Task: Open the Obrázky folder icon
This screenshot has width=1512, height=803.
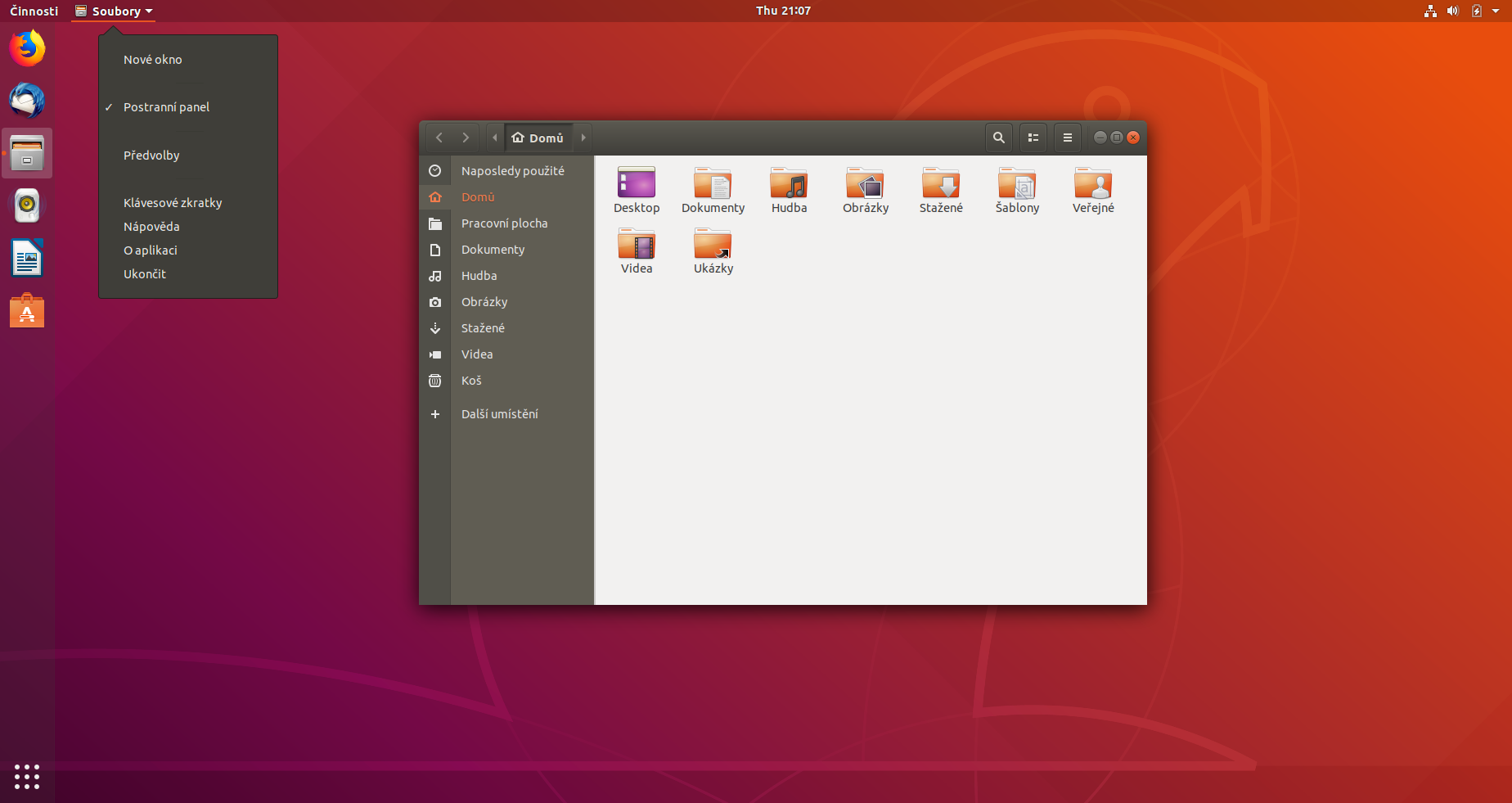Action: click(x=866, y=191)
